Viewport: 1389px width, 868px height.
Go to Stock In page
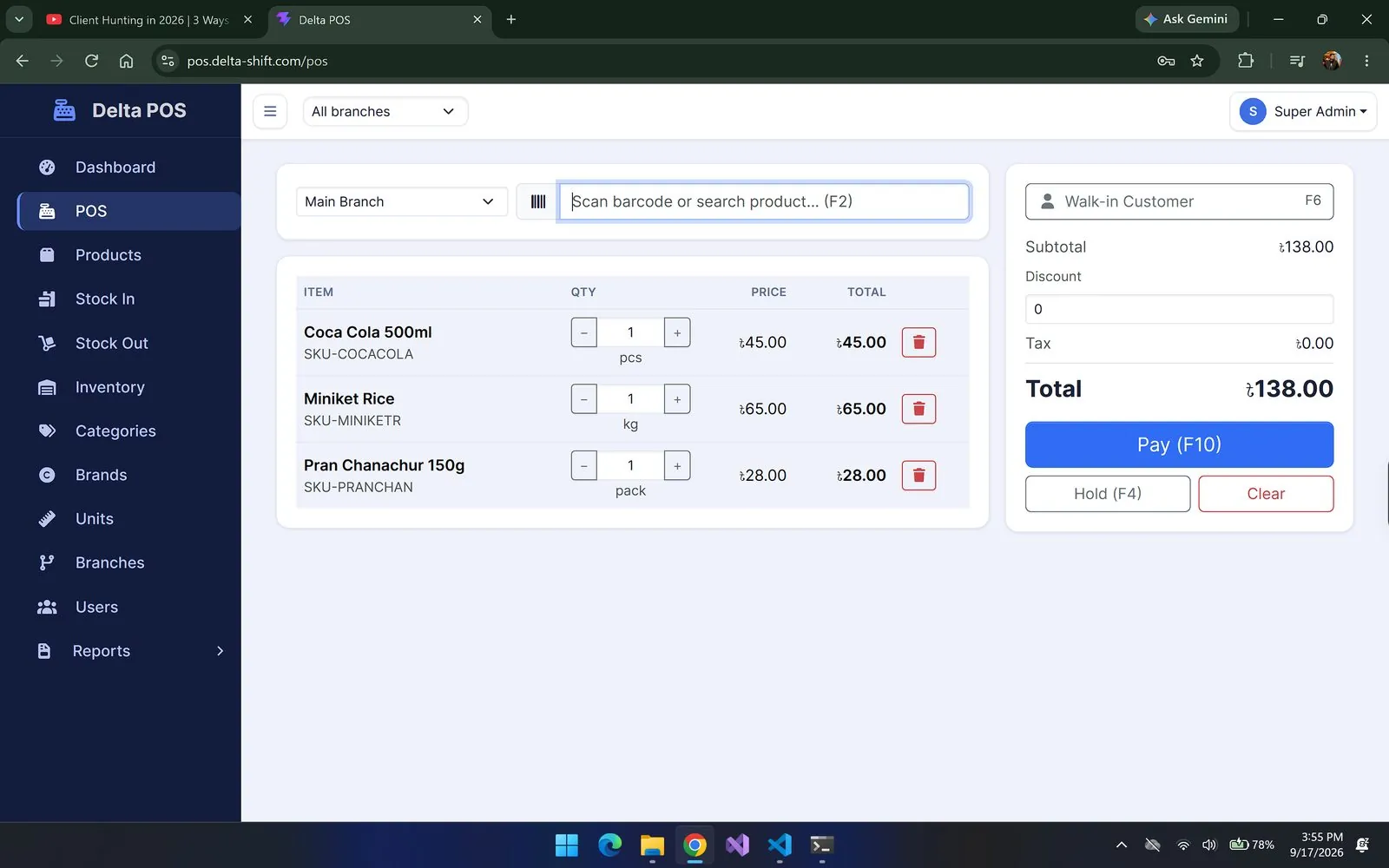[128, 299]
